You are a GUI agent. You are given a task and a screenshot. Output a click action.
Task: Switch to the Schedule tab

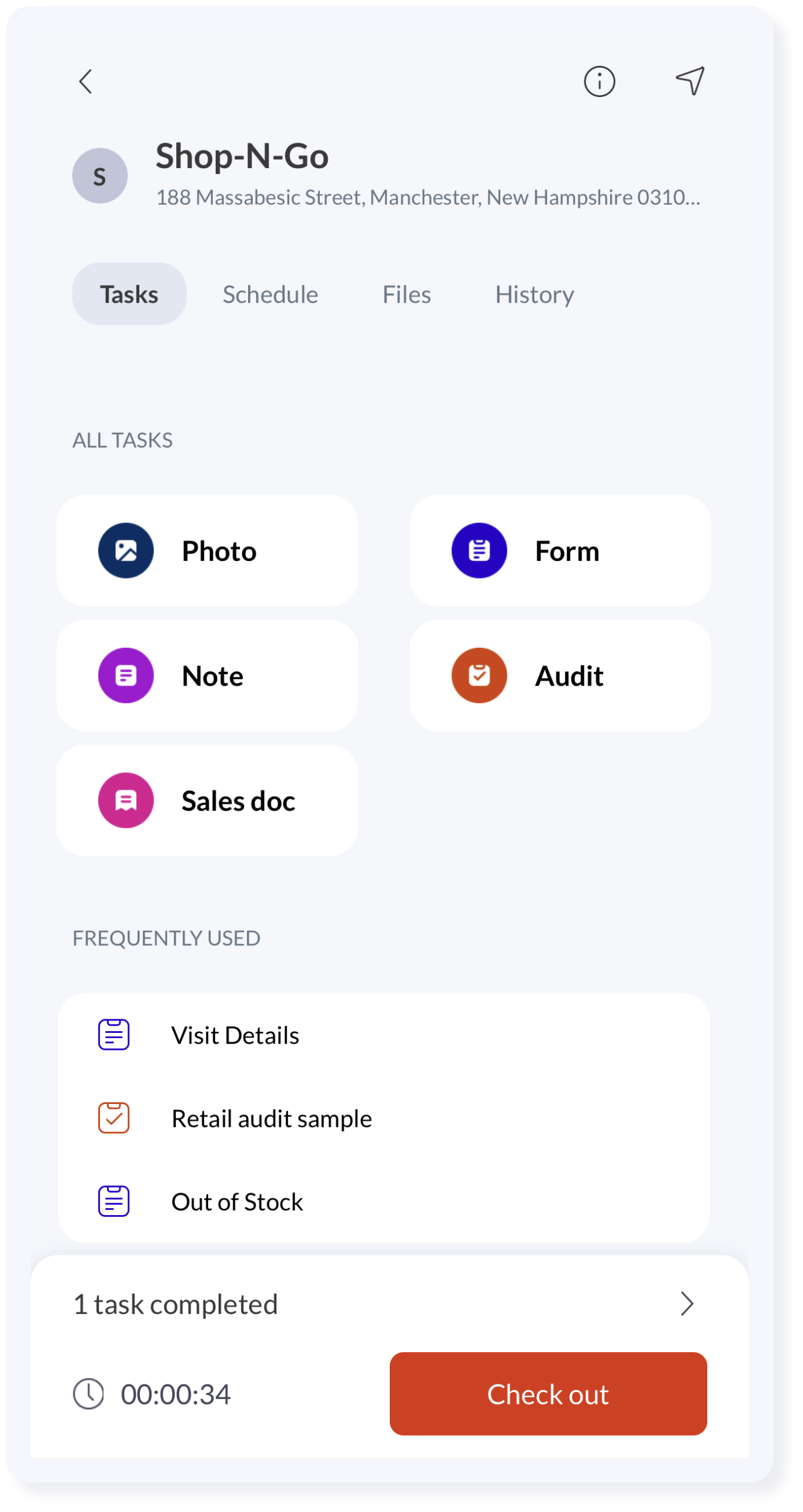click(x=270, y=294)
